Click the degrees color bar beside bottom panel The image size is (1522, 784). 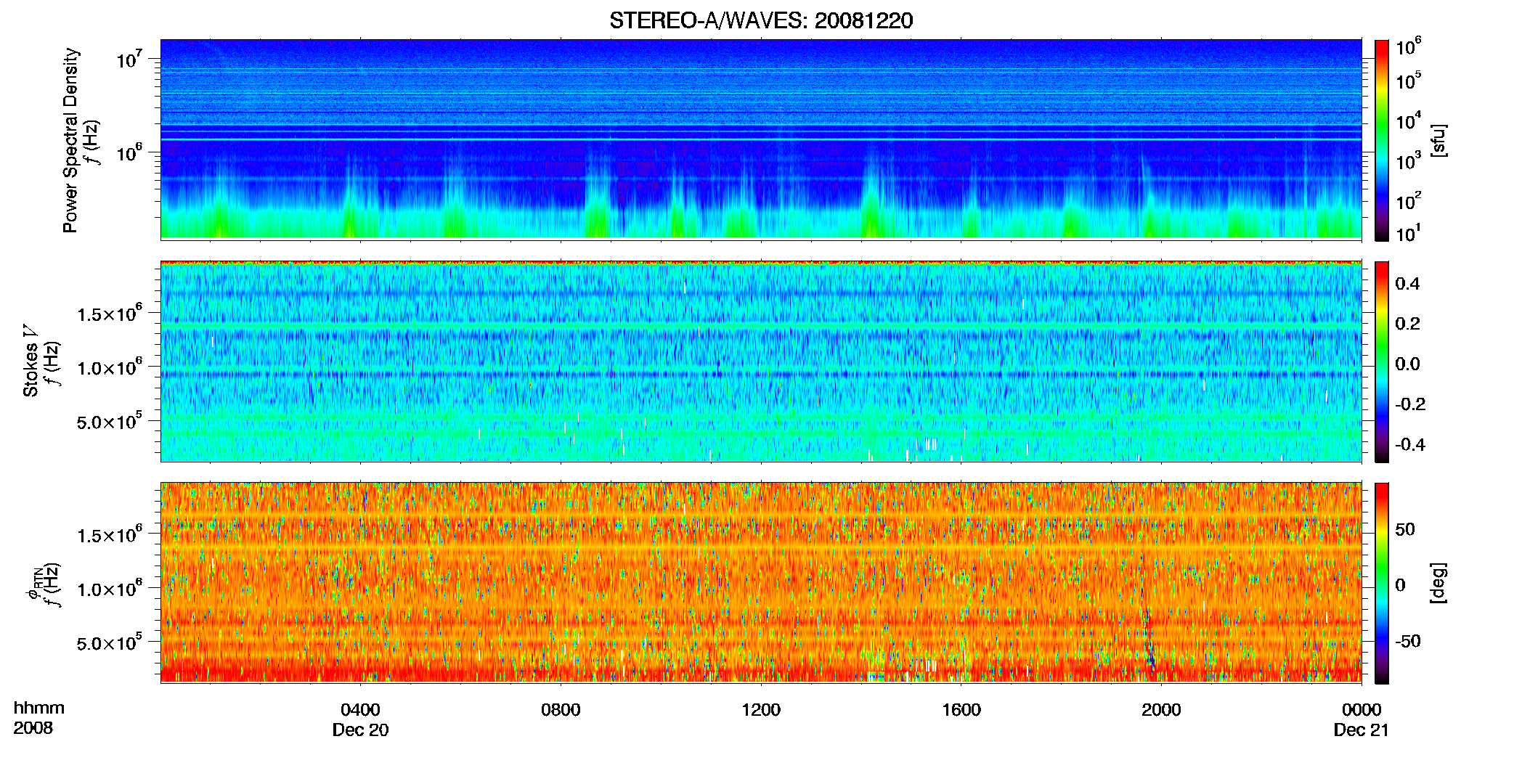coord(1382,583)
